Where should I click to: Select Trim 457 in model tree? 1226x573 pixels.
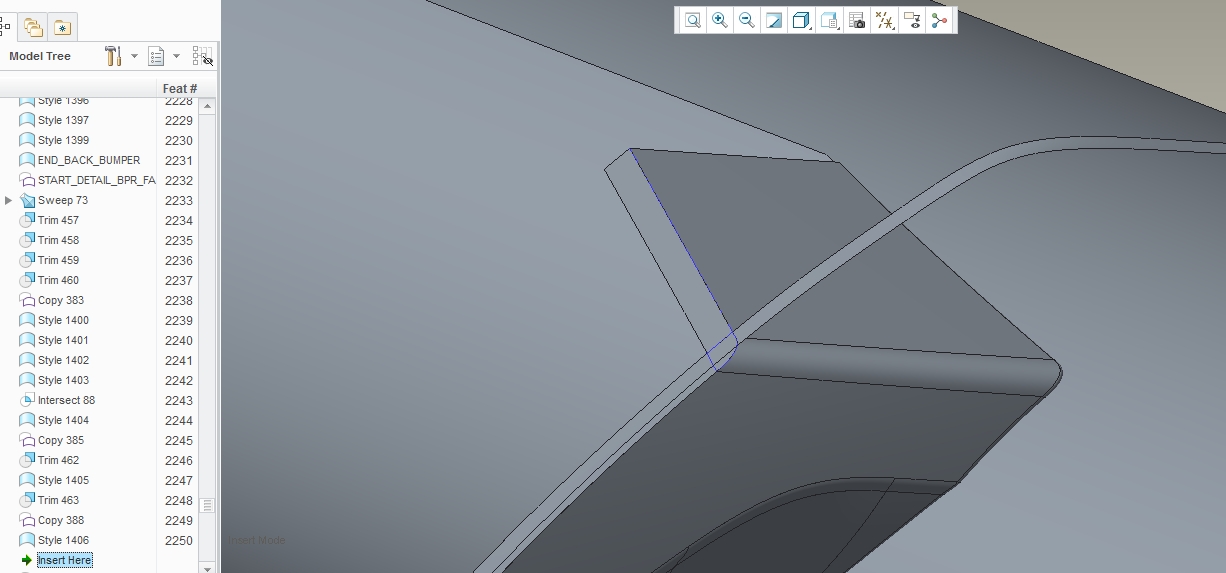pyautogui.click(x=58, y=220)
